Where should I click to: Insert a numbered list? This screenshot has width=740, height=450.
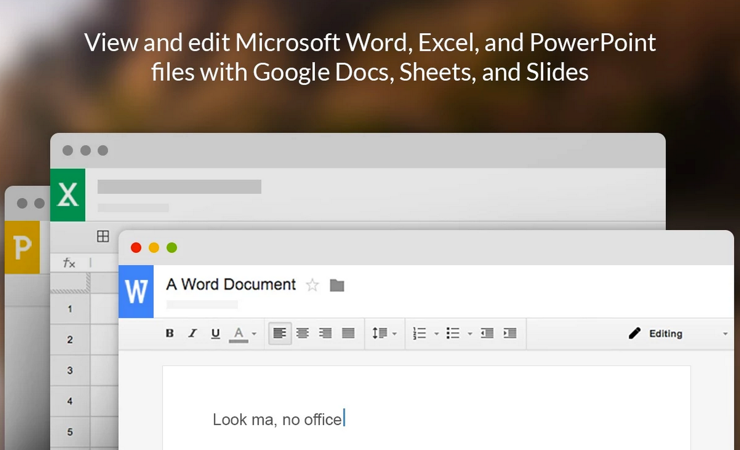(x=420, y=333)
